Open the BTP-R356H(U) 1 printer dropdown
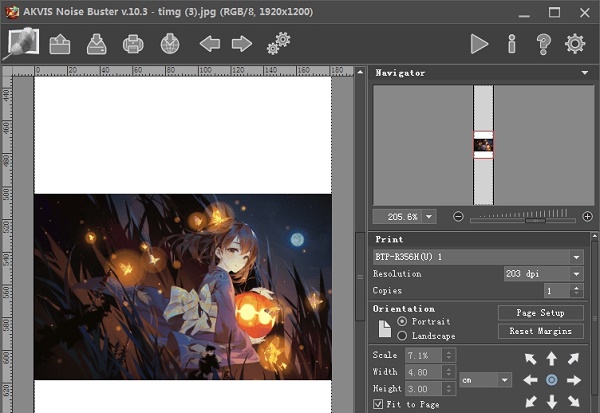600x413 pixels. click(x=576, y=257)
